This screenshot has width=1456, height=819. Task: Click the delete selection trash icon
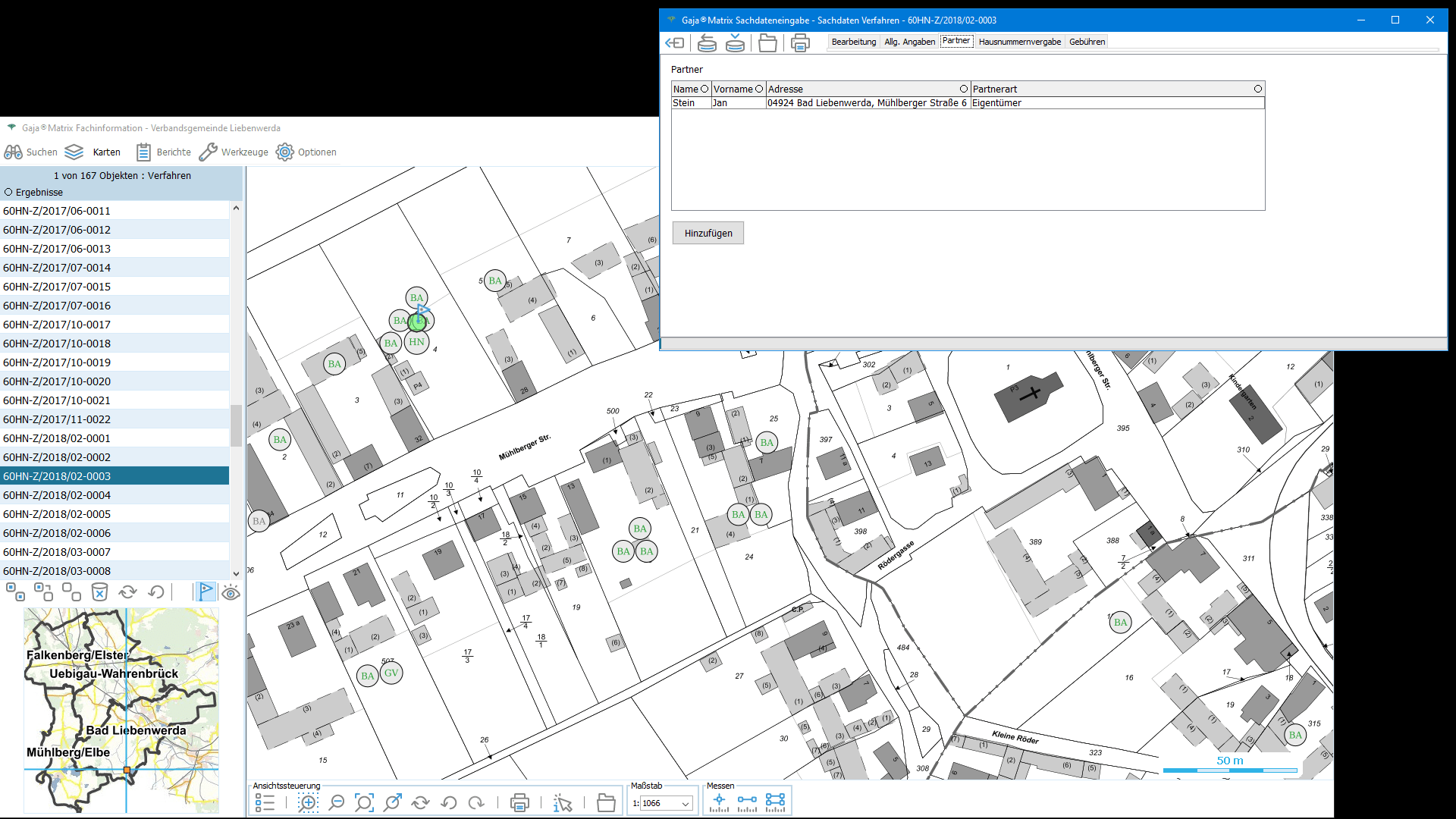click(99, 591)
